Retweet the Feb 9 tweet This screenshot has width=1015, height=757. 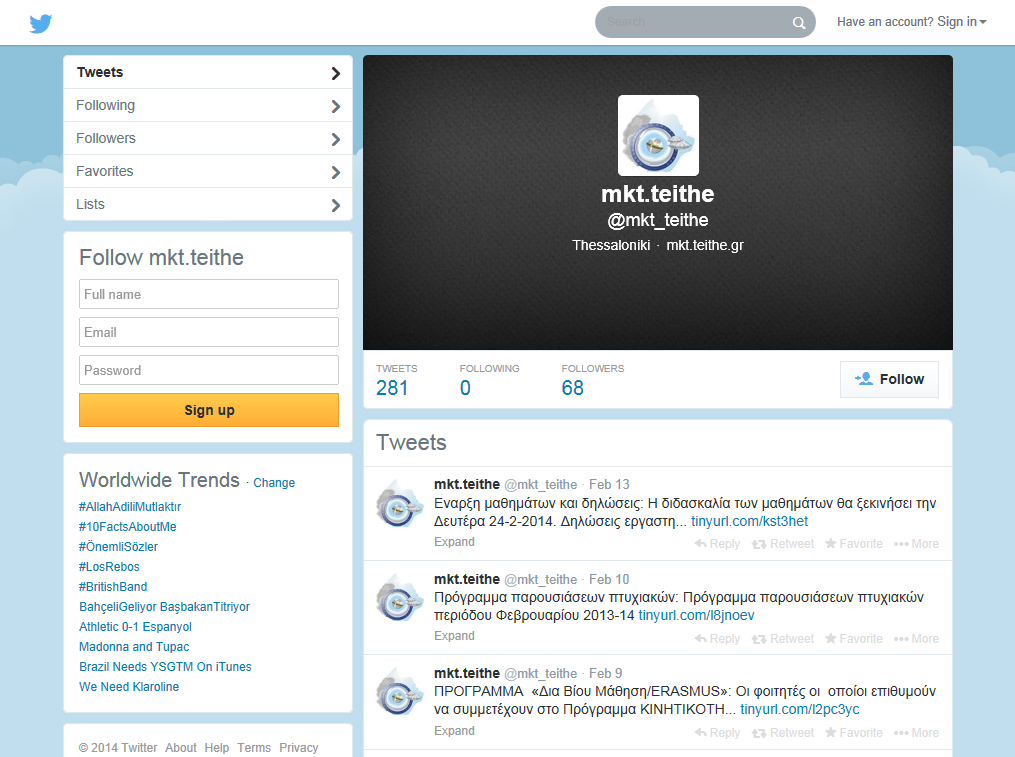pos(783,732)
